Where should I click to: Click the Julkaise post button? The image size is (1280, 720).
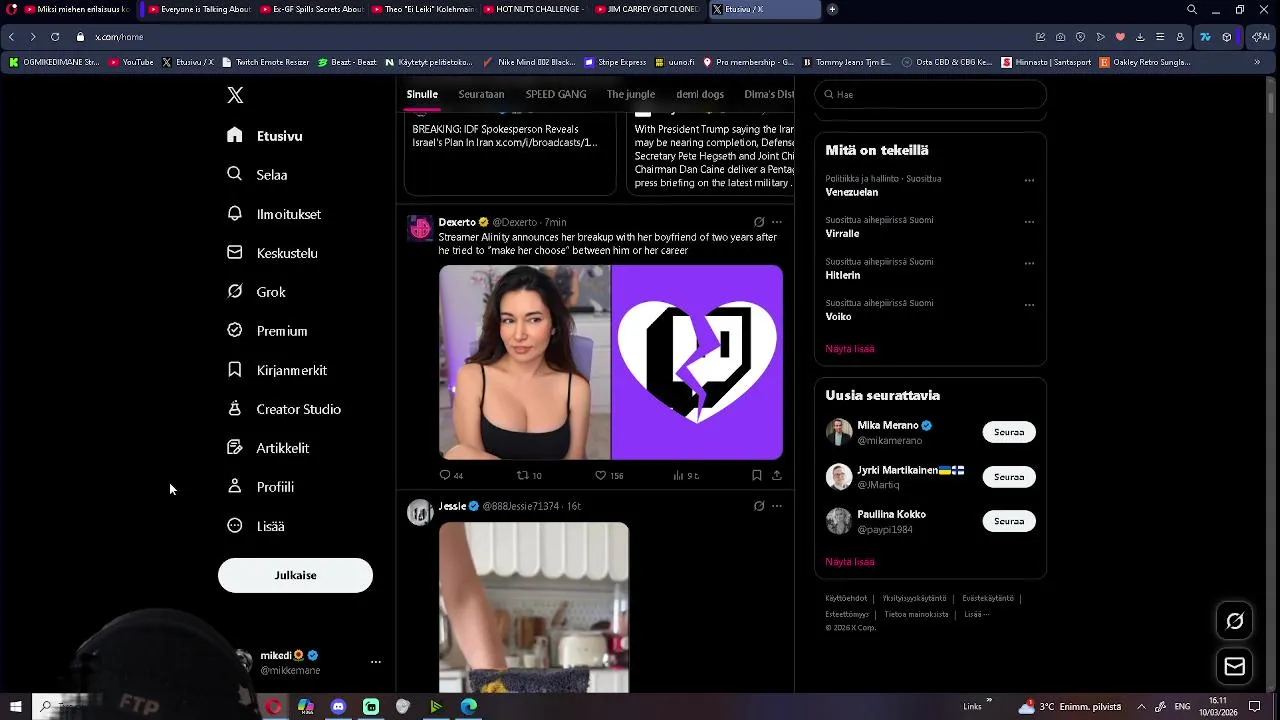[x=295, y=575]
